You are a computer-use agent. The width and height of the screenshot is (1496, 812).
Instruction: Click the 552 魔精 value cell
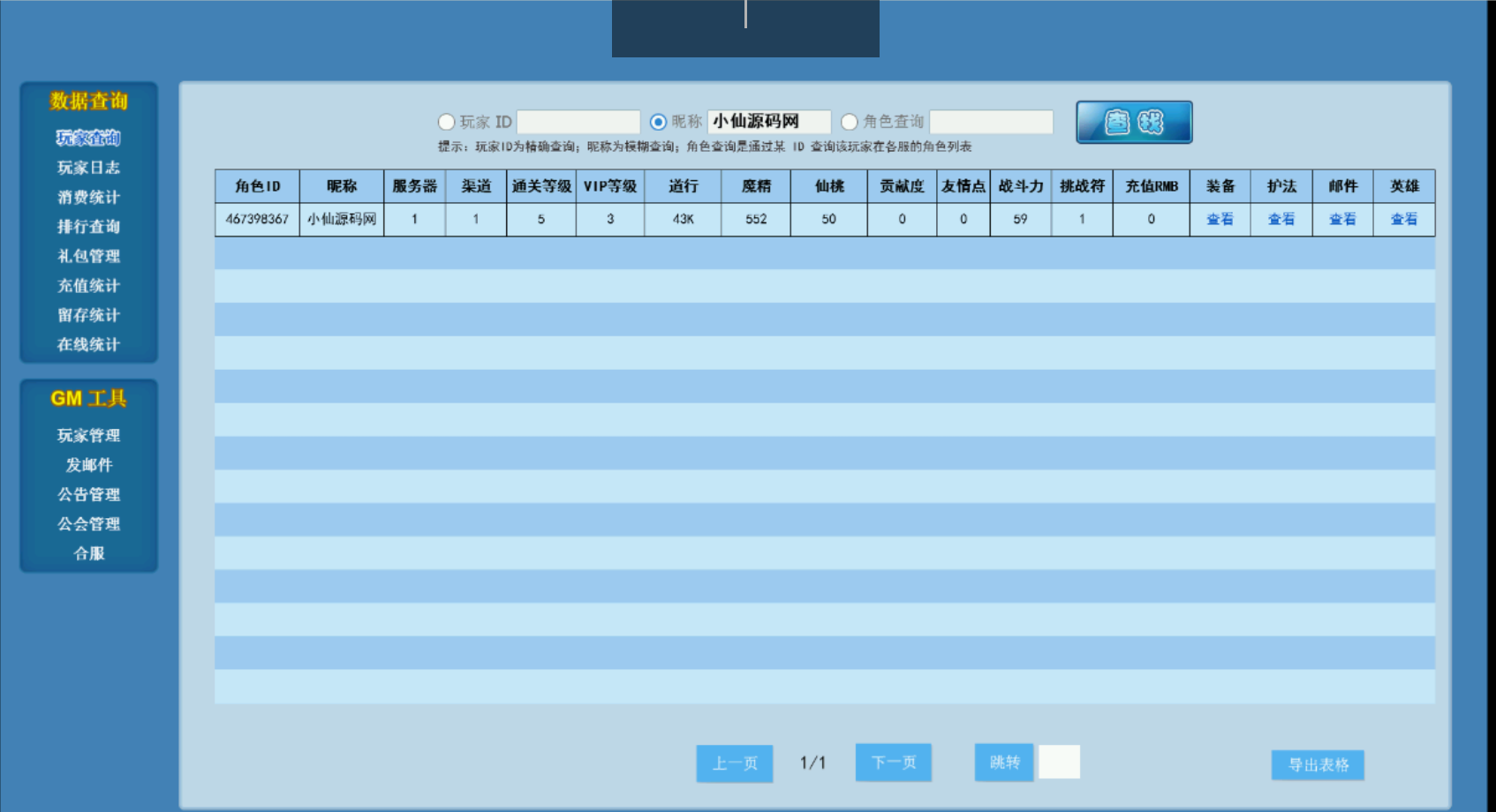756,219
